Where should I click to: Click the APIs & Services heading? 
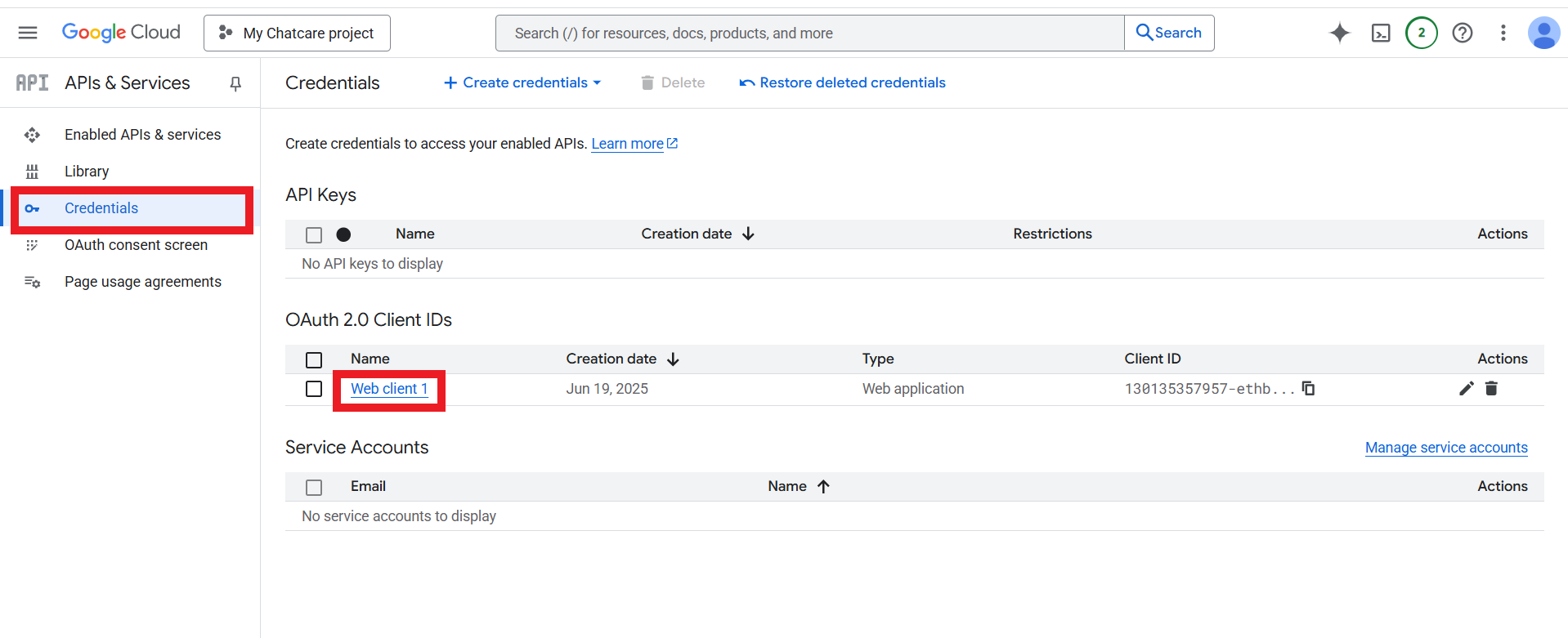(x=128, y=83)
